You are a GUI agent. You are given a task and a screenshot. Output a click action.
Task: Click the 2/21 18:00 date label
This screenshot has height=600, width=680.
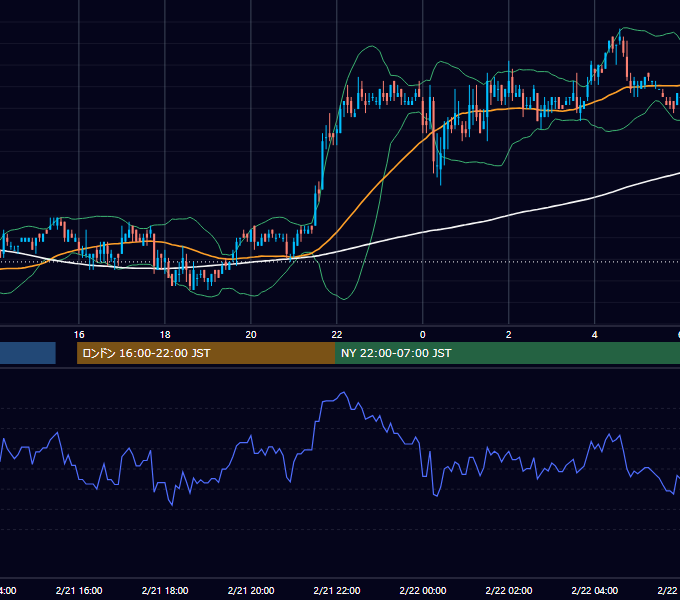(165, 590)
